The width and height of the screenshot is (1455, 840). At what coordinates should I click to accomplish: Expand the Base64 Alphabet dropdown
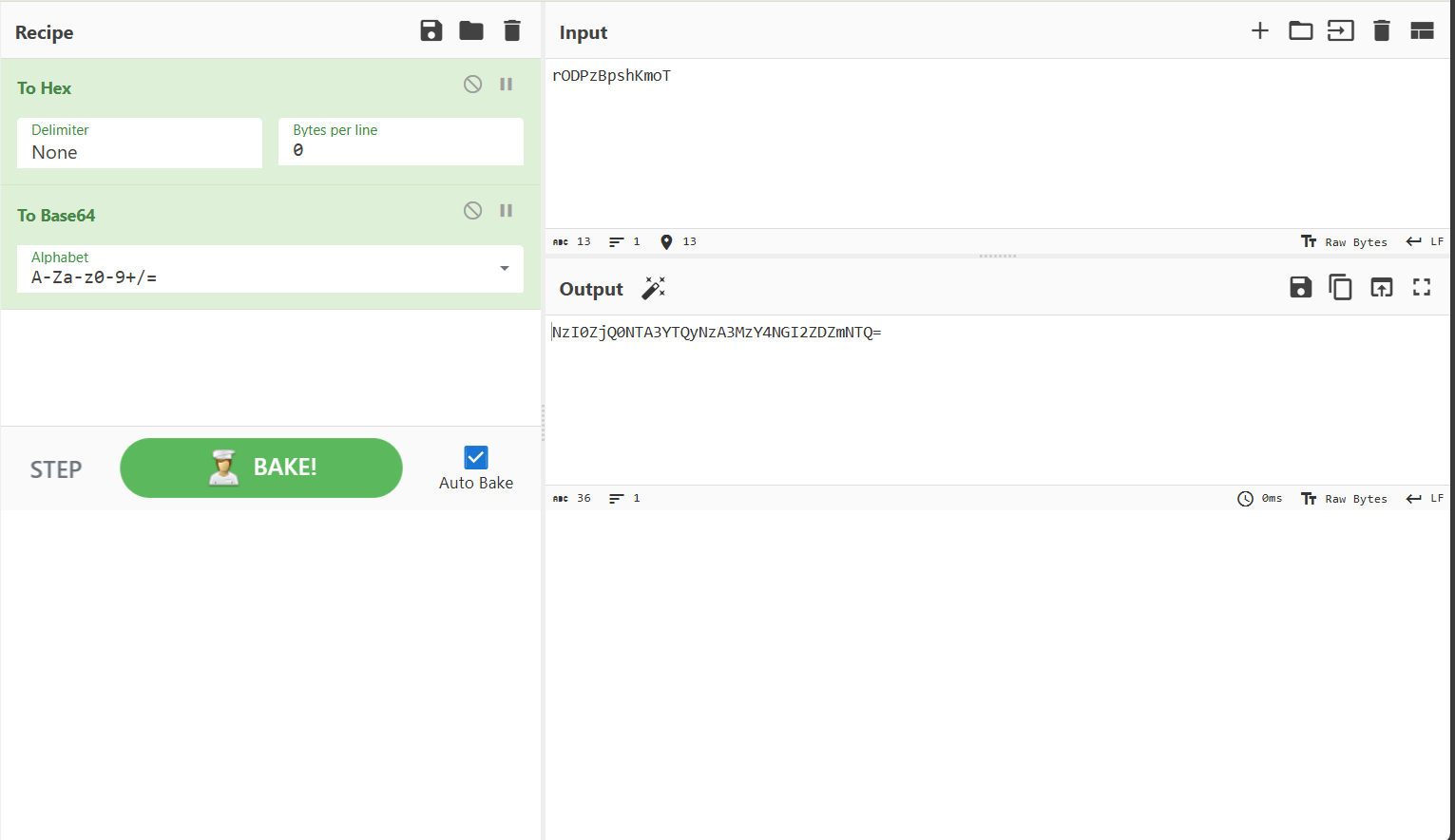[505, 269]
